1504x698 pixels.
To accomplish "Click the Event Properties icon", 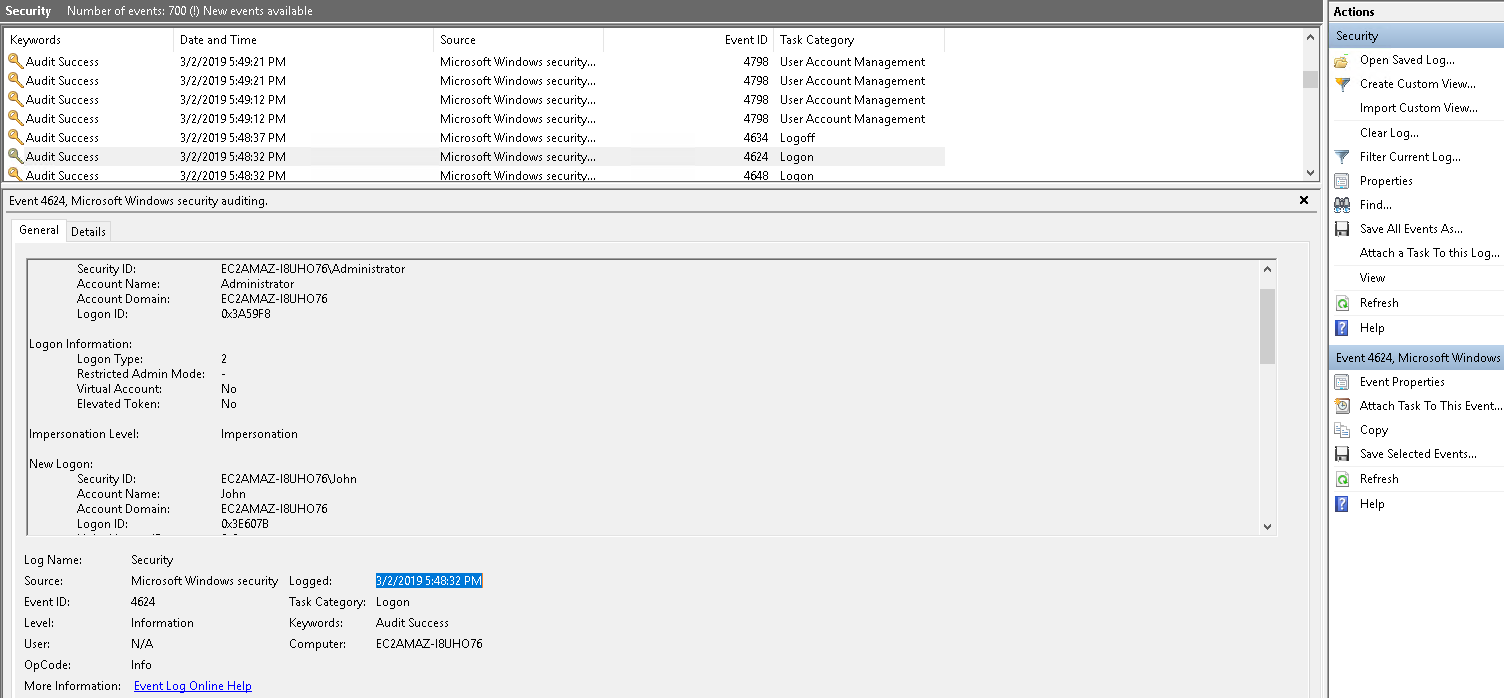I will [1342, 382].
